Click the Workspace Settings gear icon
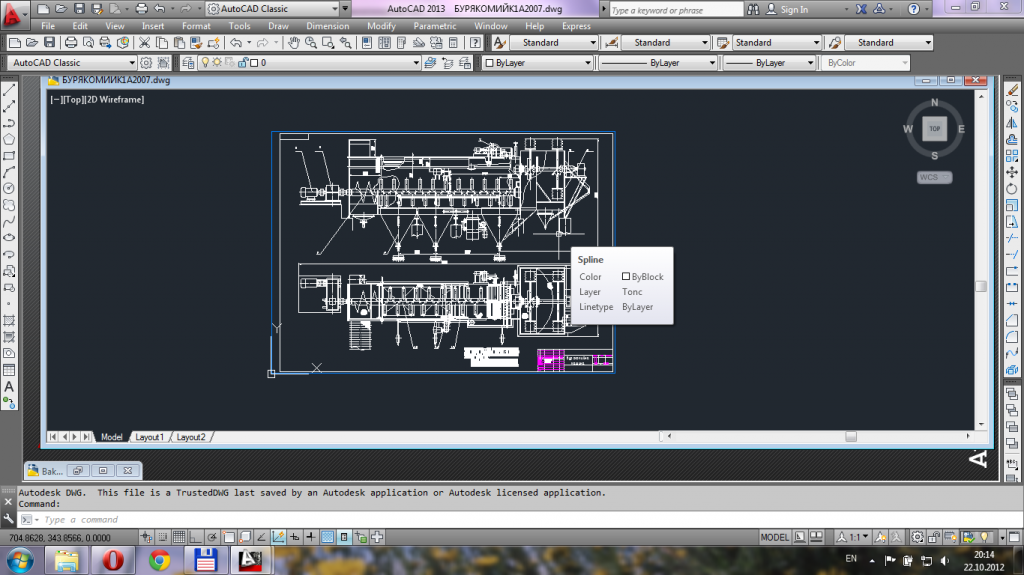The image size is (1024, 575). coord(146,63)
